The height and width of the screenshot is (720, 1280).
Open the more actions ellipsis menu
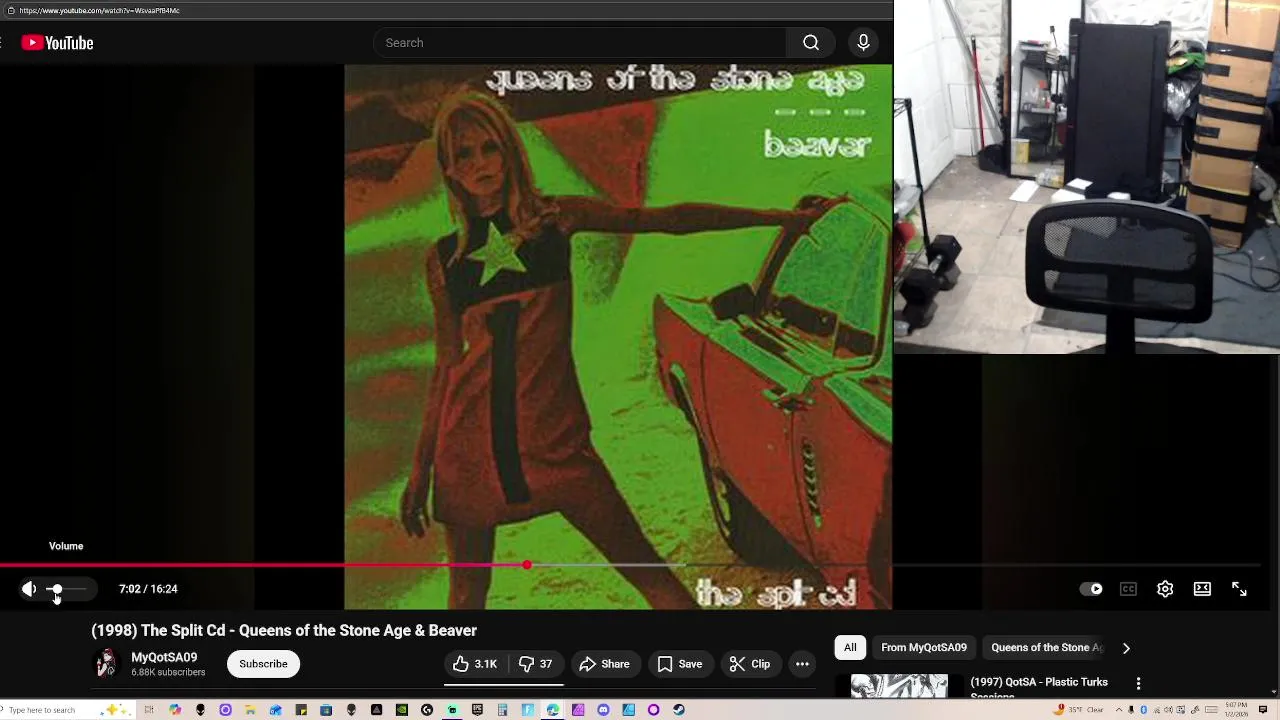coord(802,664)
